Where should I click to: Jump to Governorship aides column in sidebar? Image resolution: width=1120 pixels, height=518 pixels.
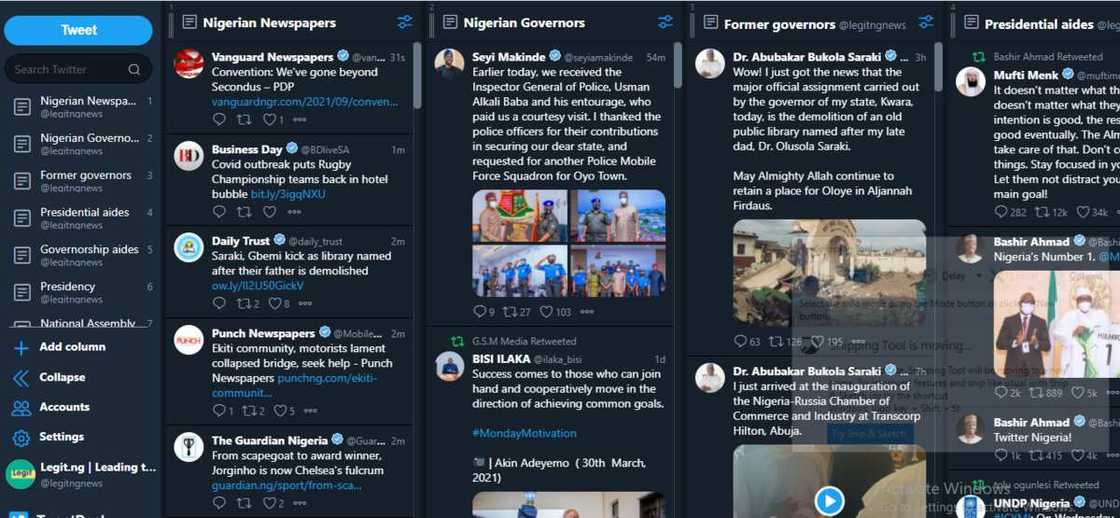[89, 250]
